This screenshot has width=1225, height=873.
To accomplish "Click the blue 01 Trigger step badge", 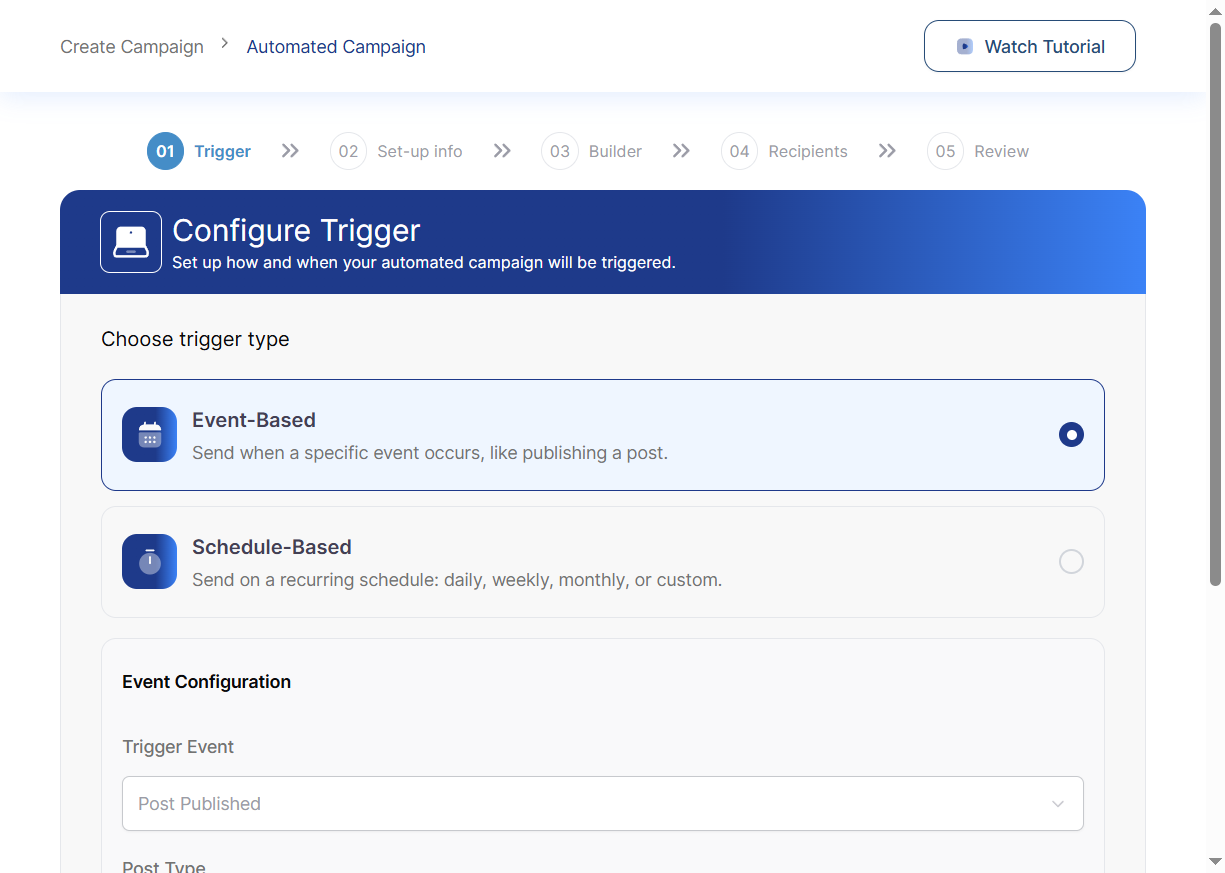I will 165,151.
